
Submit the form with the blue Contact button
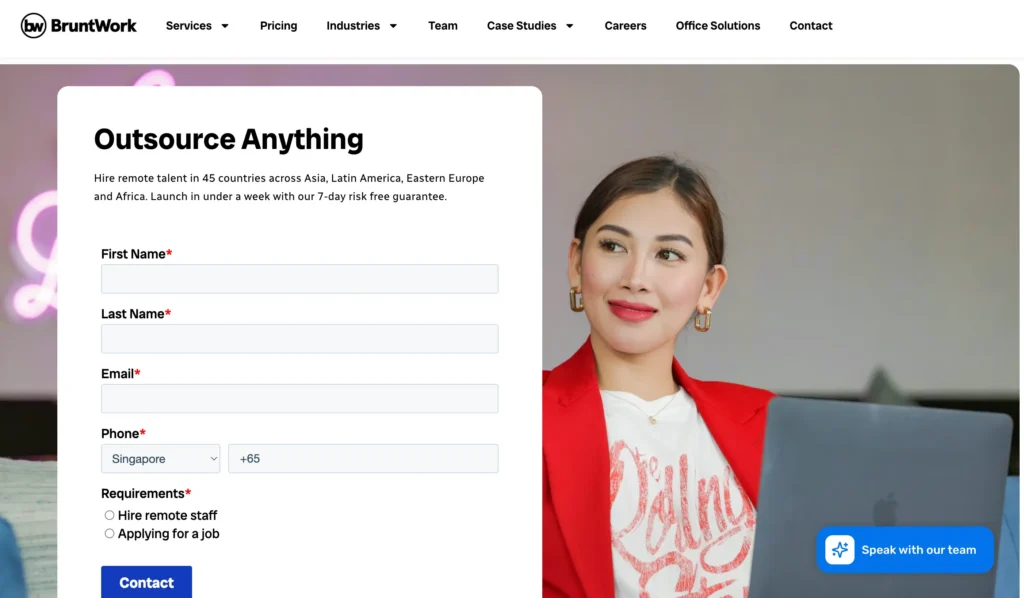[x=146, y=582]
